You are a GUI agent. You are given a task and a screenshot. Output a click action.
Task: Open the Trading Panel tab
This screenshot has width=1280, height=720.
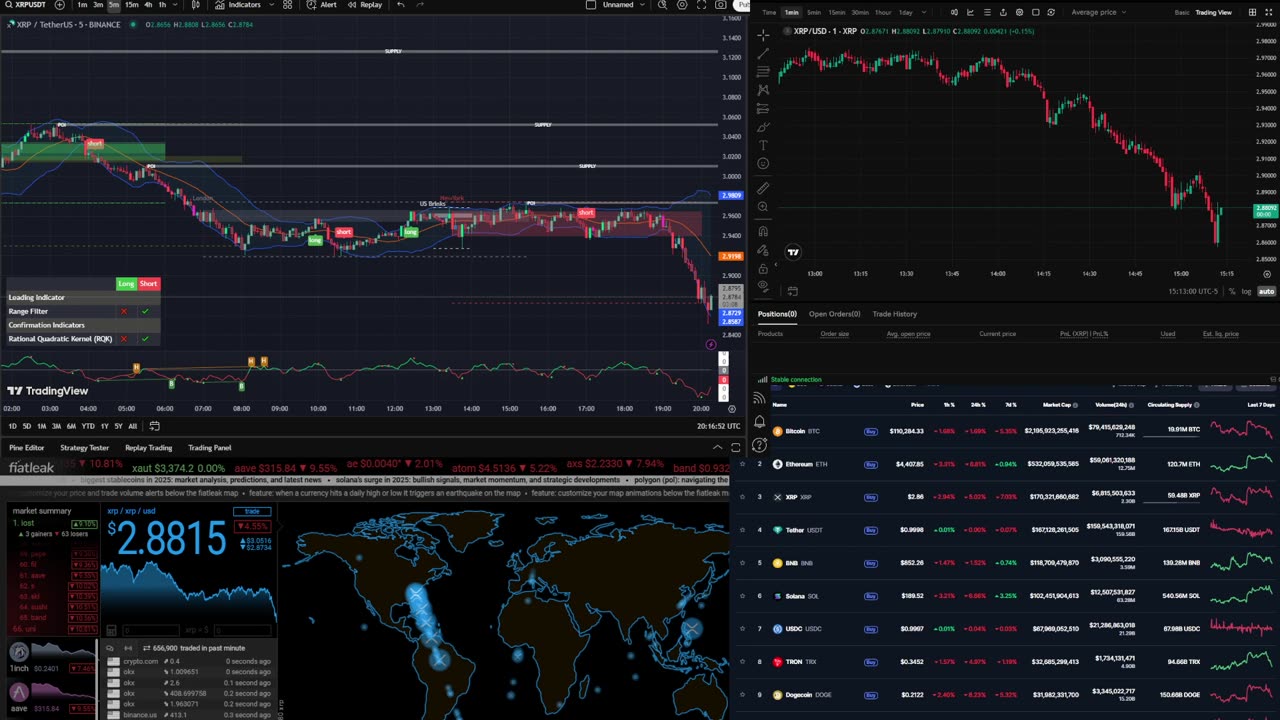pyautogui.click(x=210, y=448)
